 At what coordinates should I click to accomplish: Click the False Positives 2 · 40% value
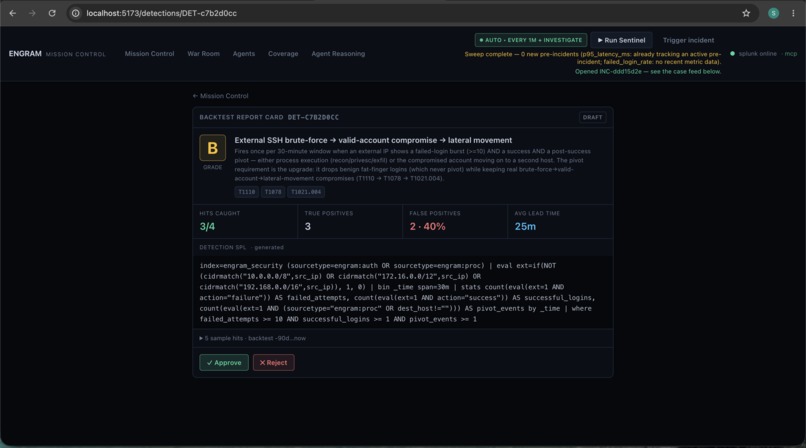428,227
